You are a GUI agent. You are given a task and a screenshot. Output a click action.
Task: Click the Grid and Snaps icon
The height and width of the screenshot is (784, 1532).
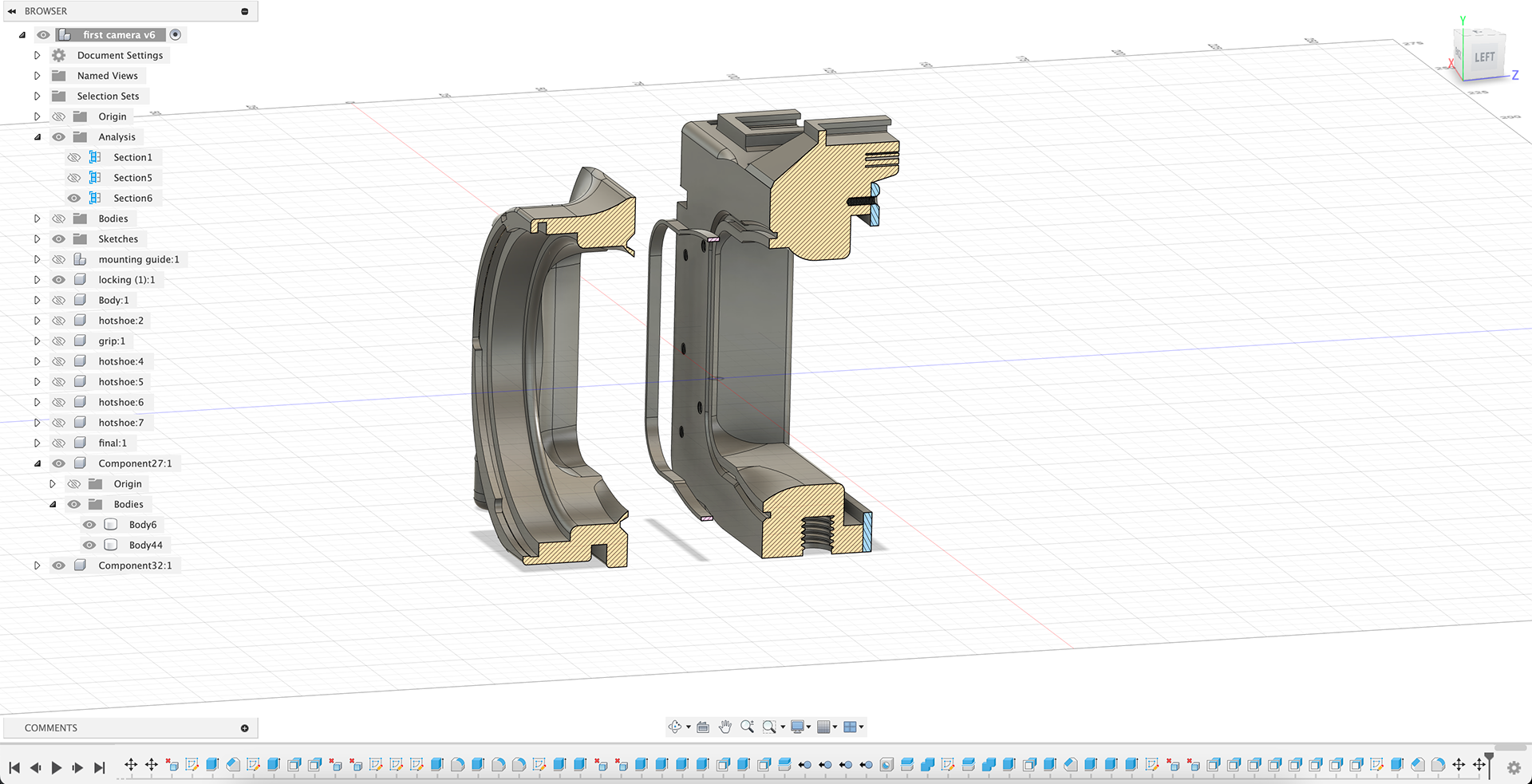tap(824, 727)
